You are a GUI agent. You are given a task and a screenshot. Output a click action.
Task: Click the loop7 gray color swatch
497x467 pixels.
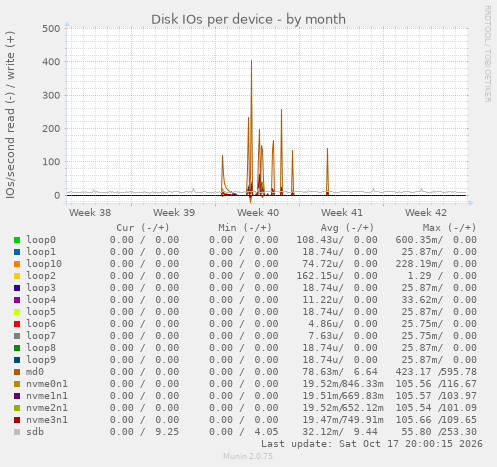17,336
